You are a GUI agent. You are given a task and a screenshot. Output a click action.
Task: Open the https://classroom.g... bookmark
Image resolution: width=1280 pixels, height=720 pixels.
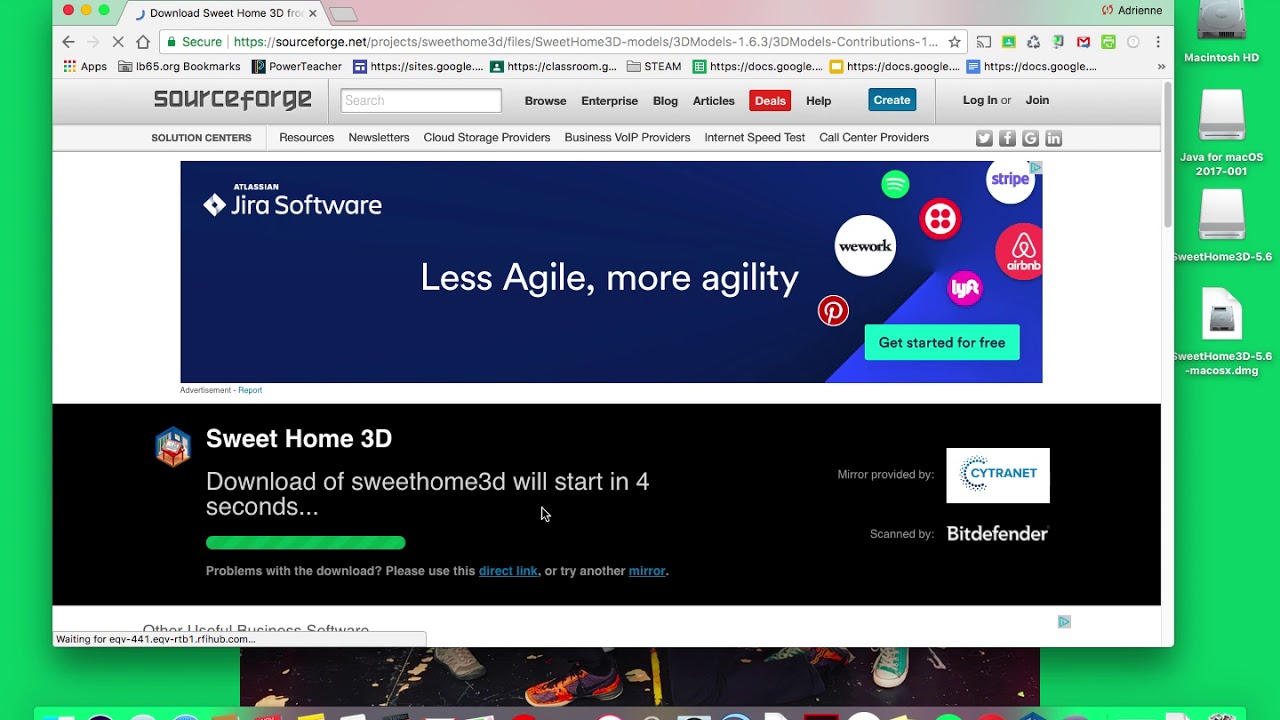[553, 66]
